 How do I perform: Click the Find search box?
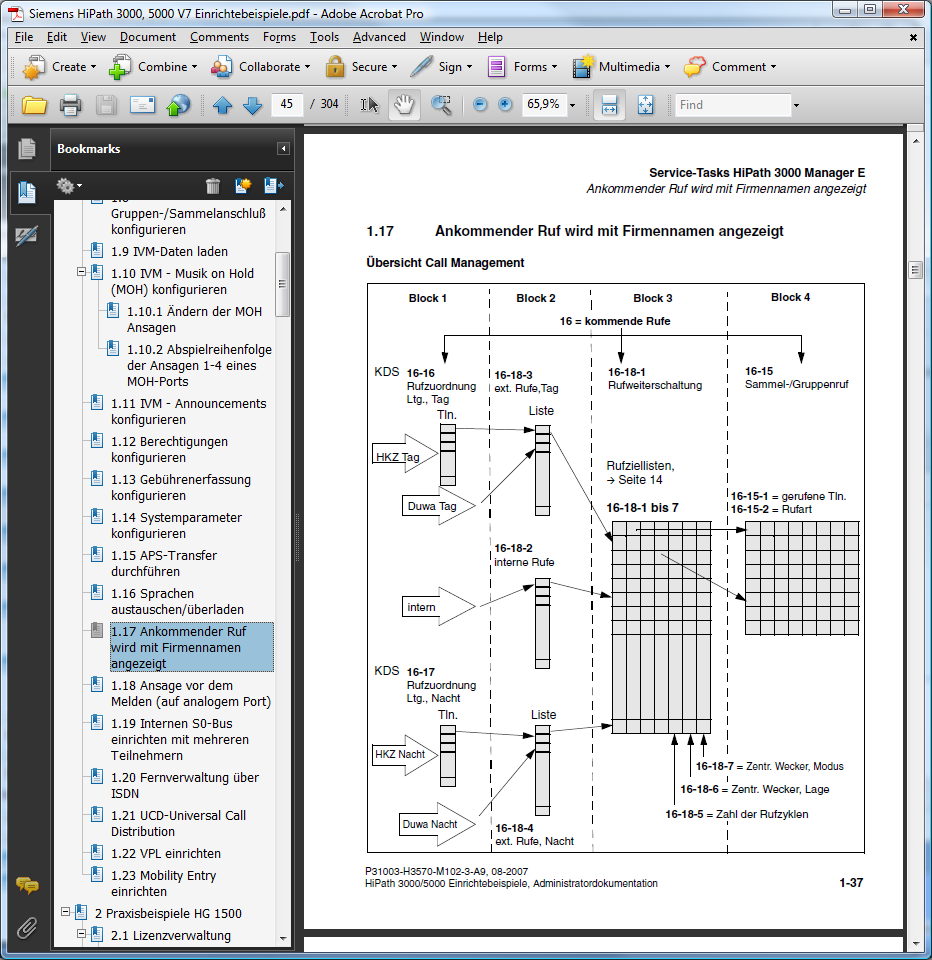click(733, 105)
